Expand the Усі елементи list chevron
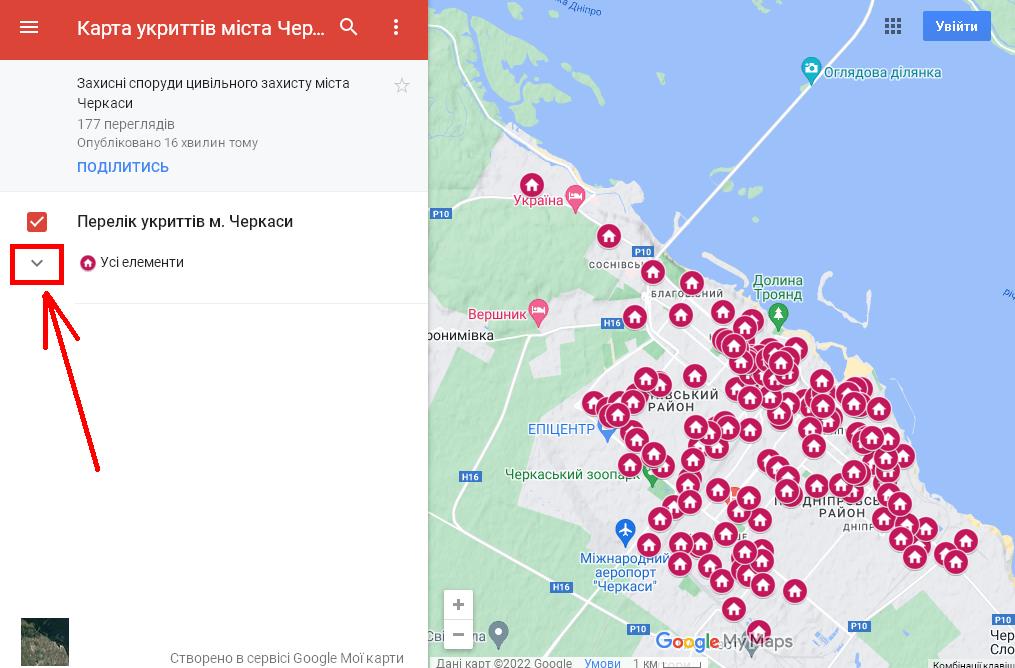Viewport: 1015px width, 668px height. click(x=37, y=263)
